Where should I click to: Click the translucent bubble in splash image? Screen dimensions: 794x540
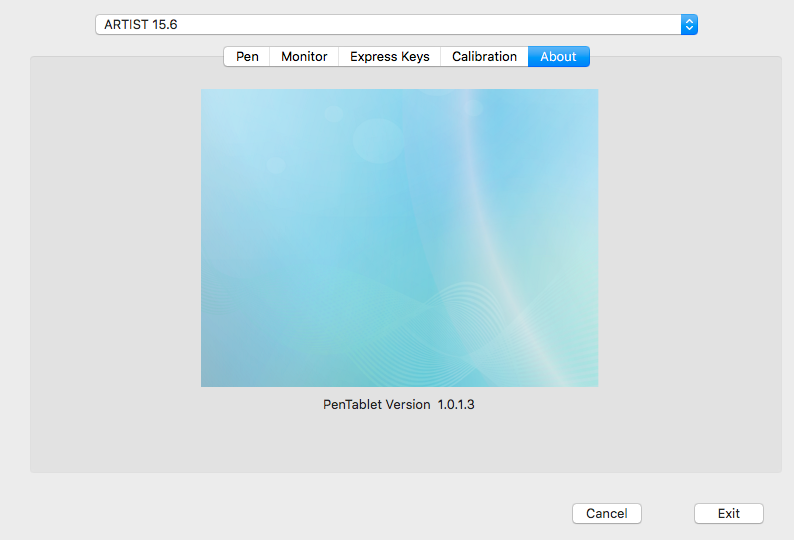[x=378, y=140]
